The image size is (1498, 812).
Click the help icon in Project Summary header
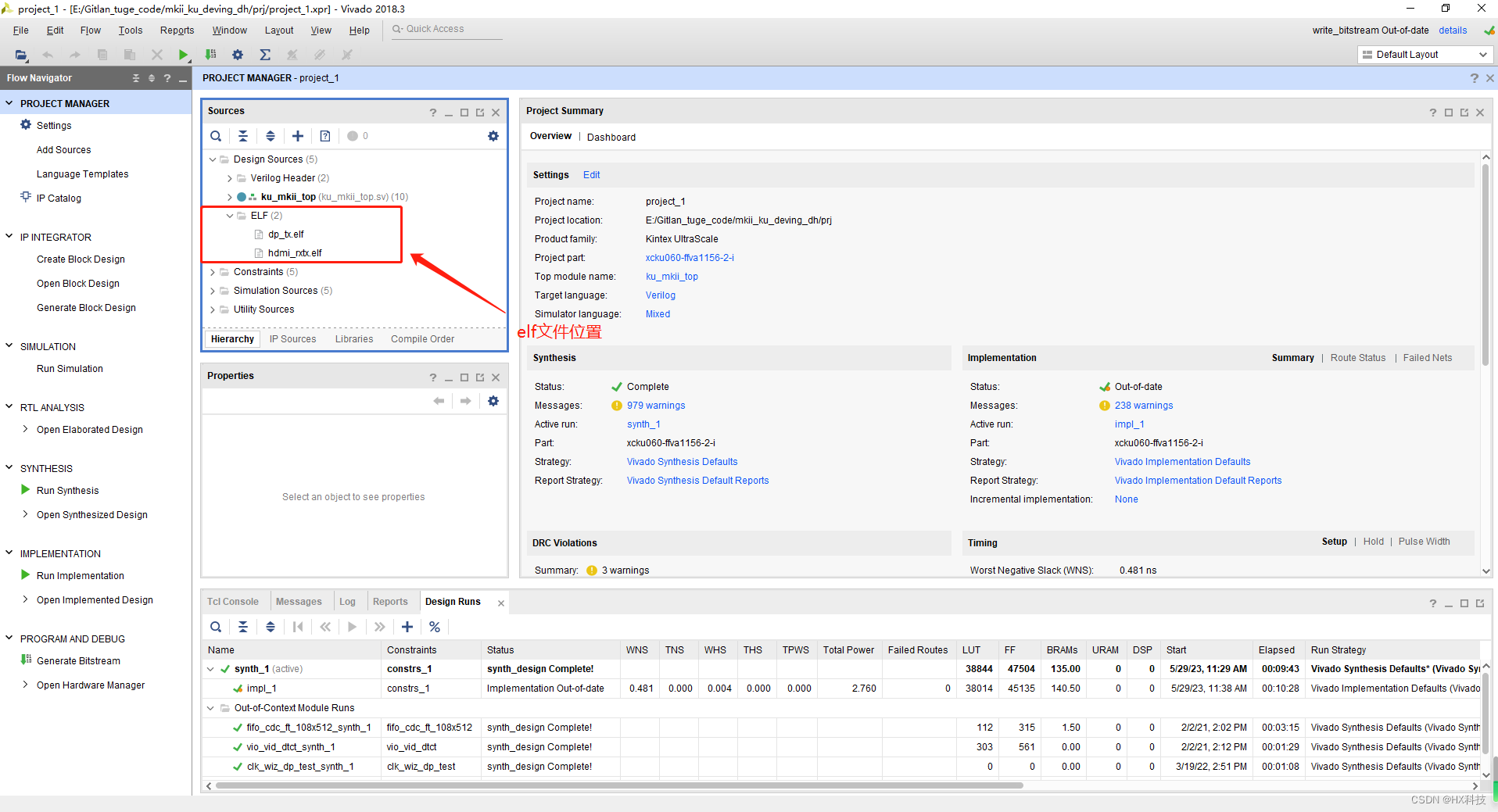(x=1433, y=113)
